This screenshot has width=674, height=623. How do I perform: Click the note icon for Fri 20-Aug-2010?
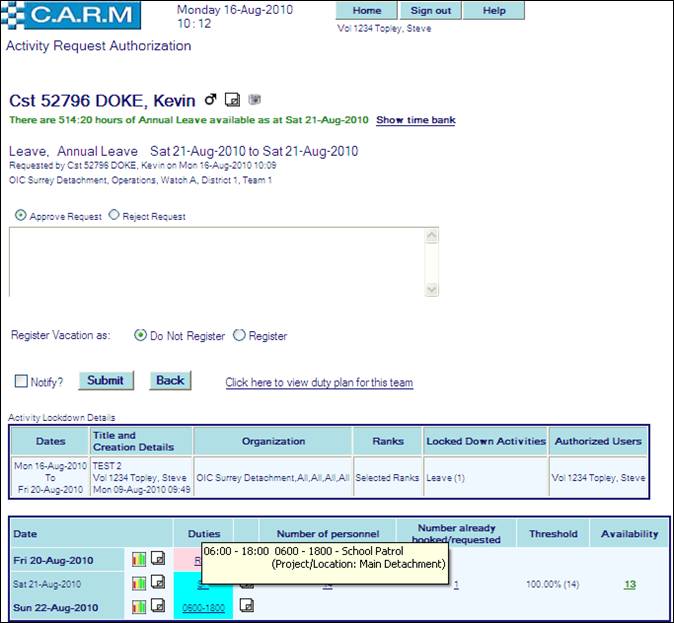click(x=158, y=558)
